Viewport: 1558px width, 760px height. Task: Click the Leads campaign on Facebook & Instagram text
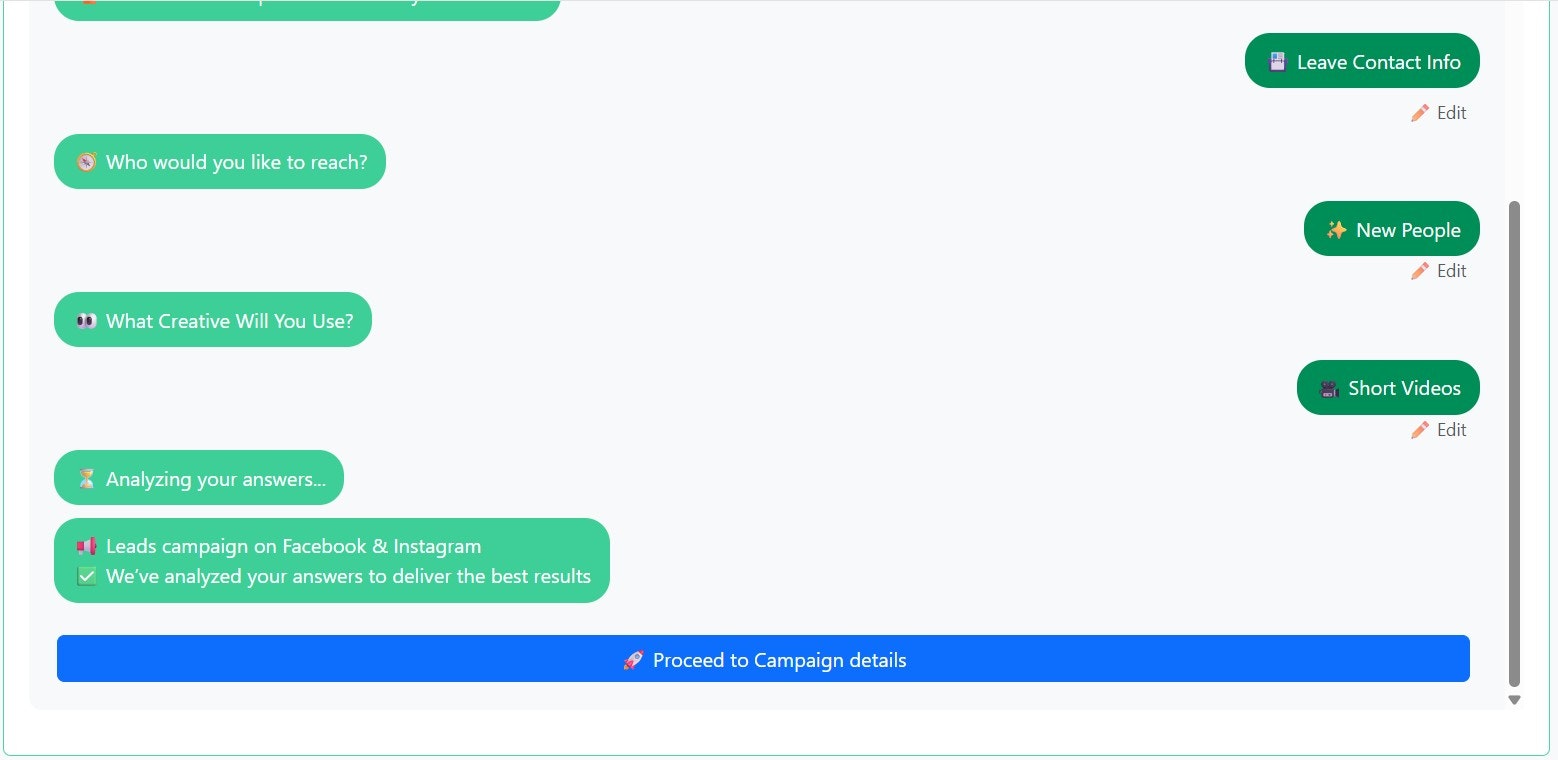(294, 546)
